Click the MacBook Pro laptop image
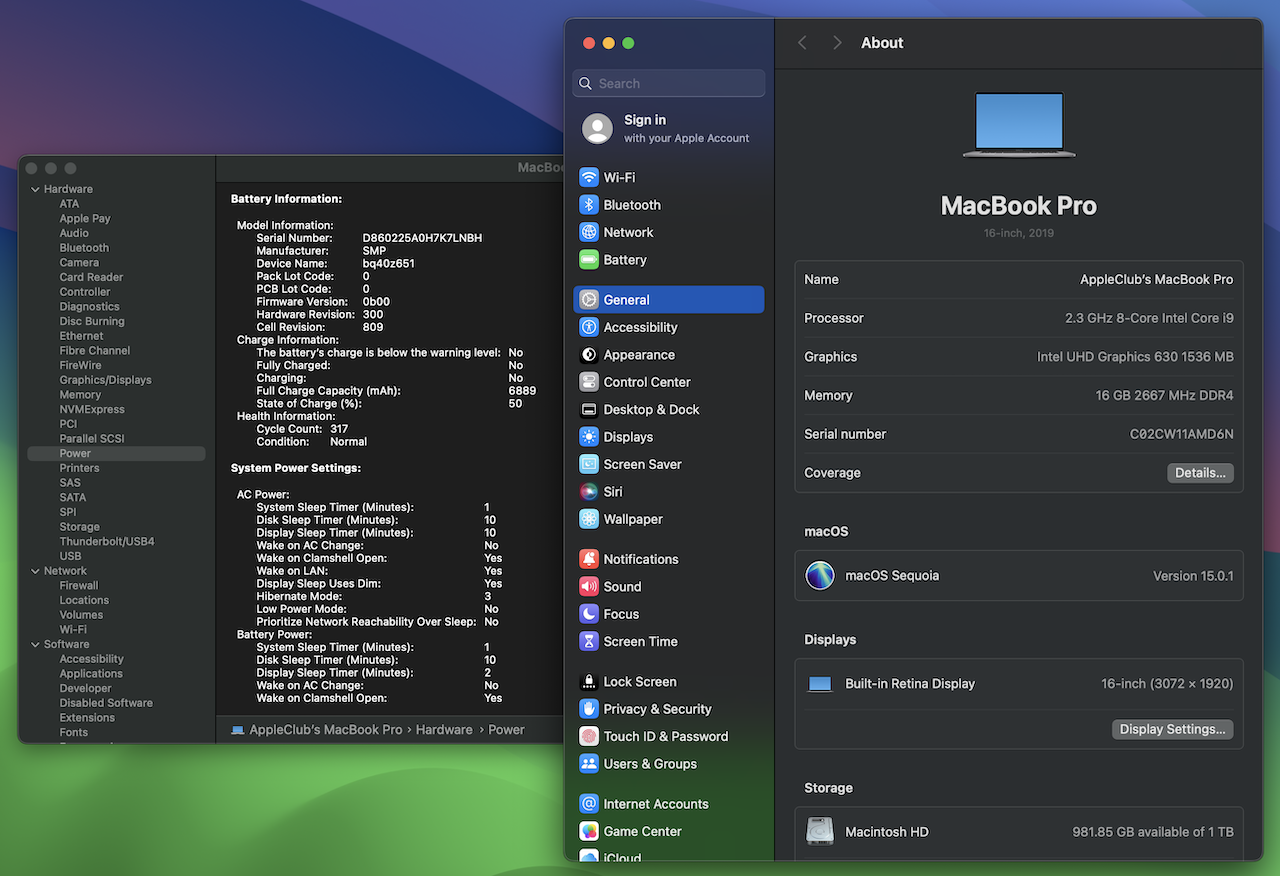 [x=1019, y=125]
